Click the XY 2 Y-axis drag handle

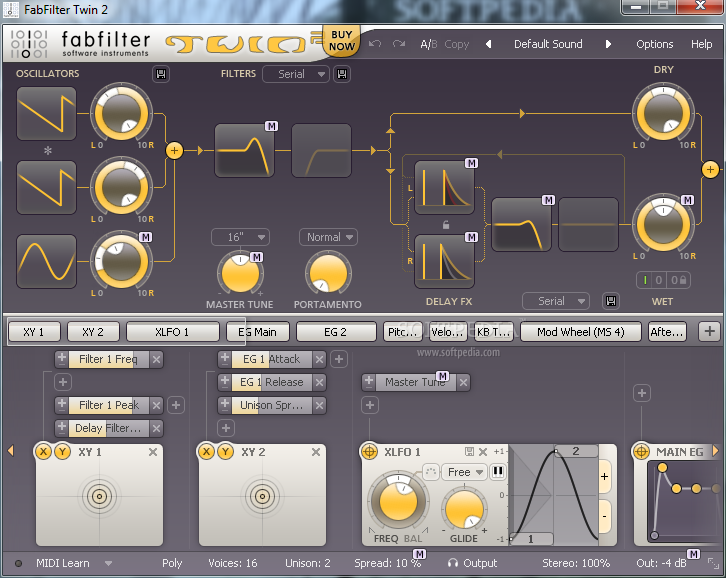(x=225, y=452)
